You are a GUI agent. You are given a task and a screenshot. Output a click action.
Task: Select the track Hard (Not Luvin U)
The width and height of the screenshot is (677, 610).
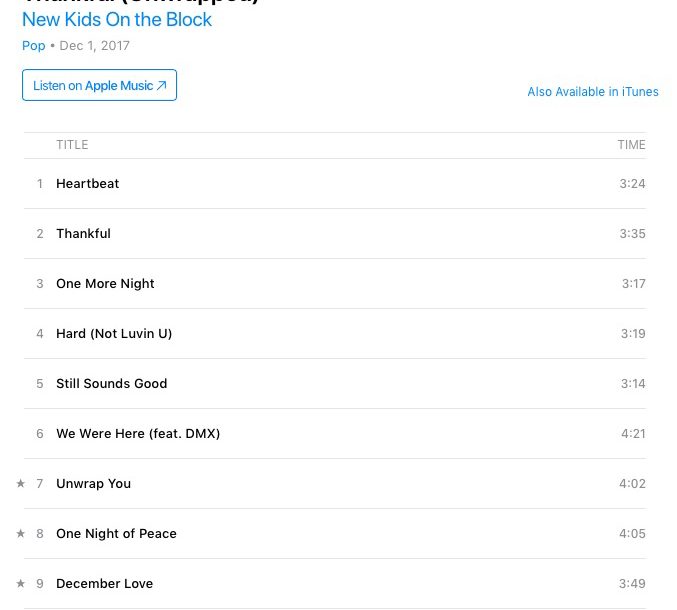point(335,334)
